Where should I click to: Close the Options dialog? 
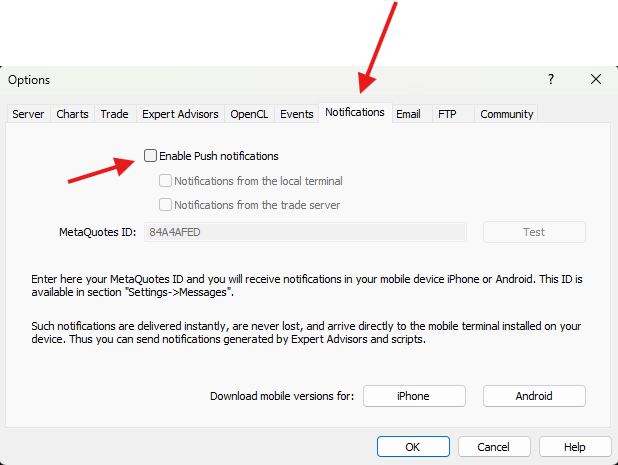596,79
